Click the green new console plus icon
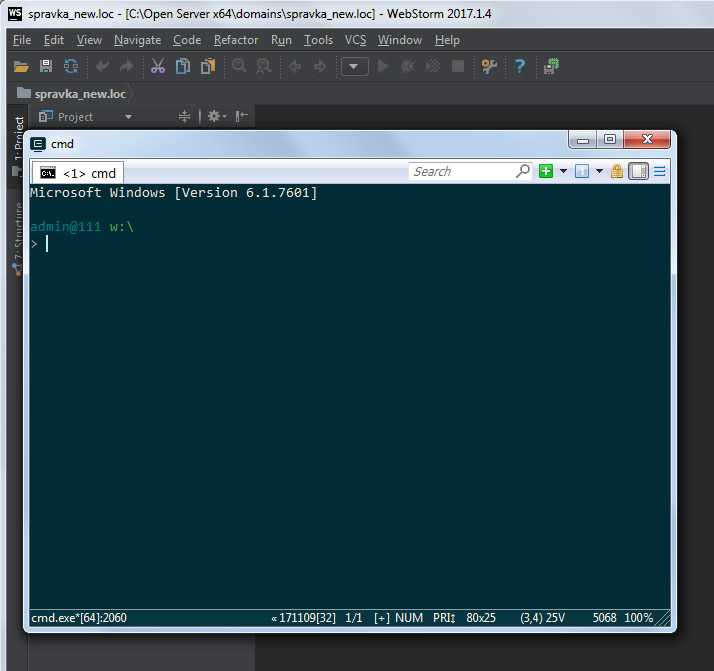714x671 pixels. [546, 171]
